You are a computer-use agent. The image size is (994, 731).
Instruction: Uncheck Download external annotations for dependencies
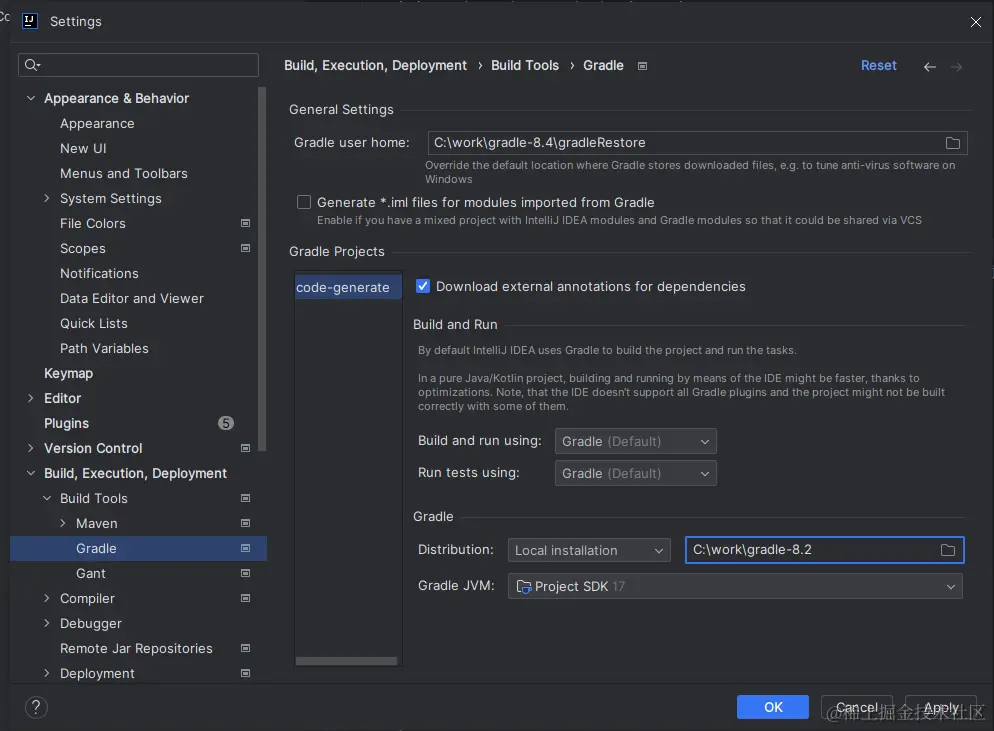[423, 286]
